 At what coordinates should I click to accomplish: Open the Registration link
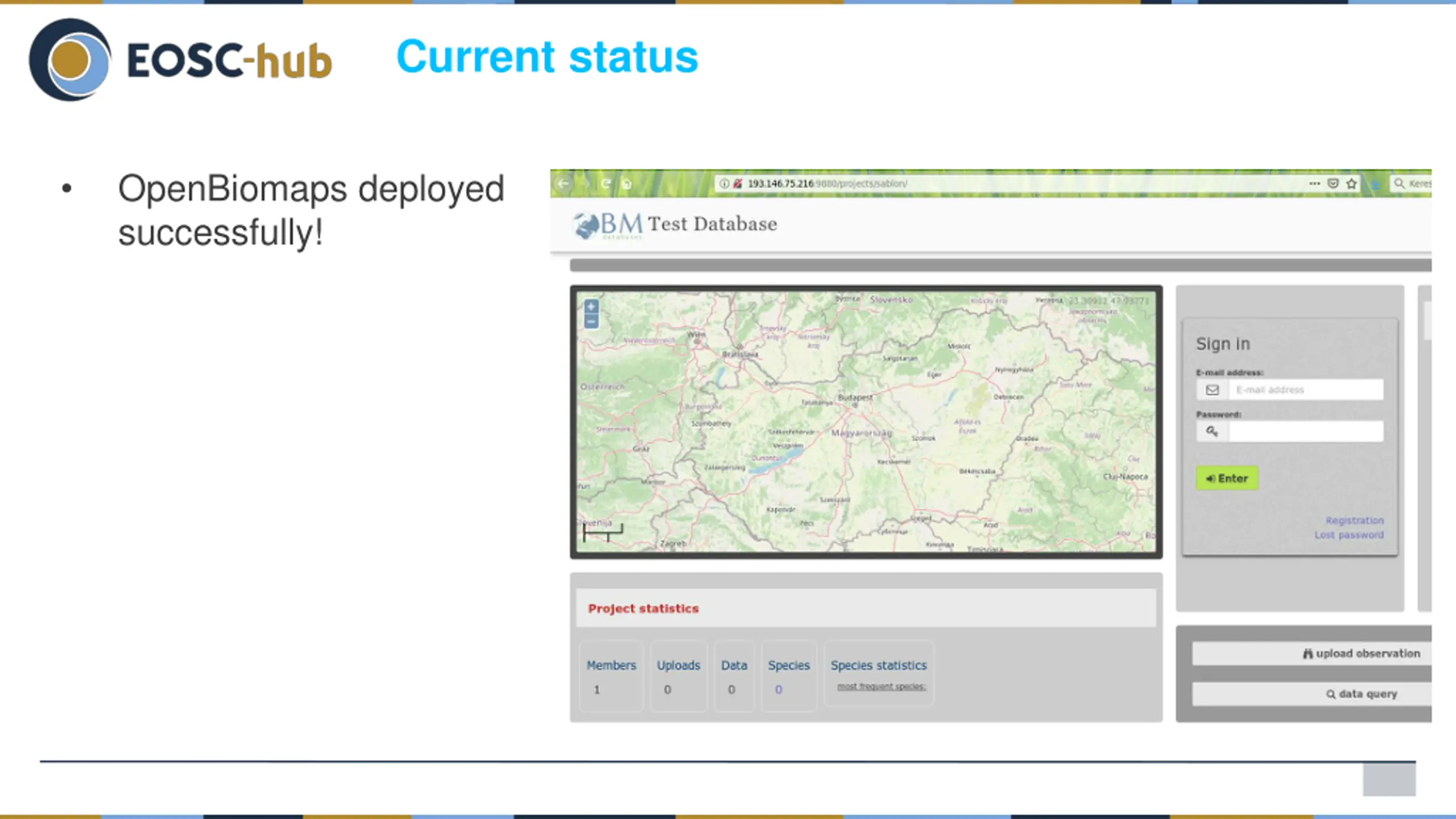(x=1354, y=520)
